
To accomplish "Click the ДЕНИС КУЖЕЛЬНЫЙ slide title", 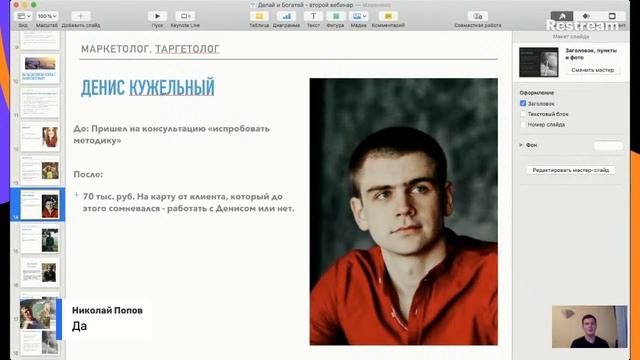I will pyautogui.click(x=148, y=88).
